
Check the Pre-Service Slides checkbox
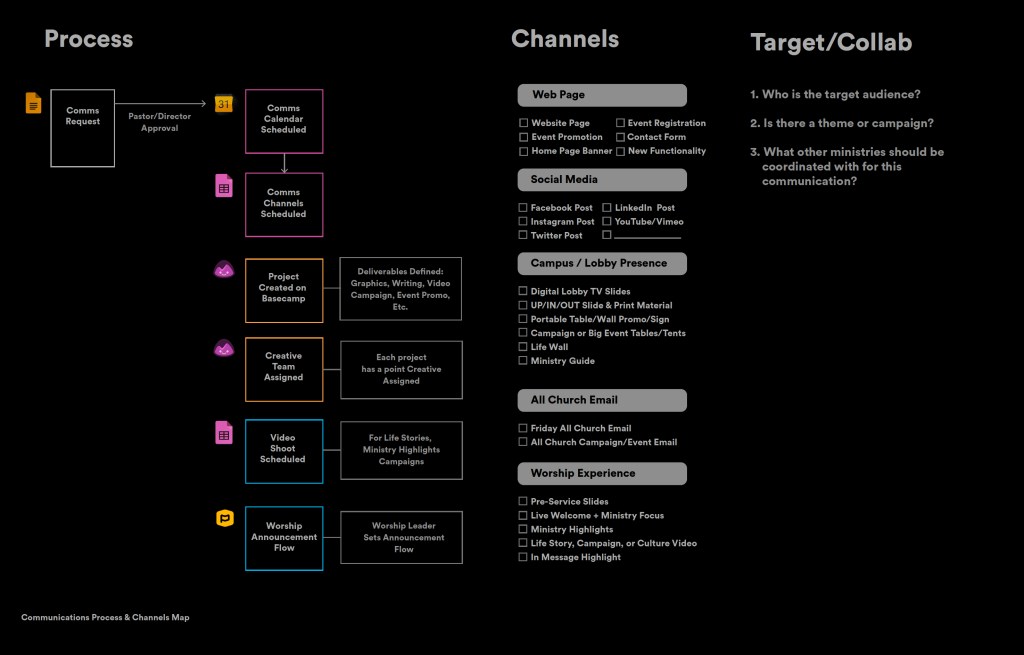[523, 502]
